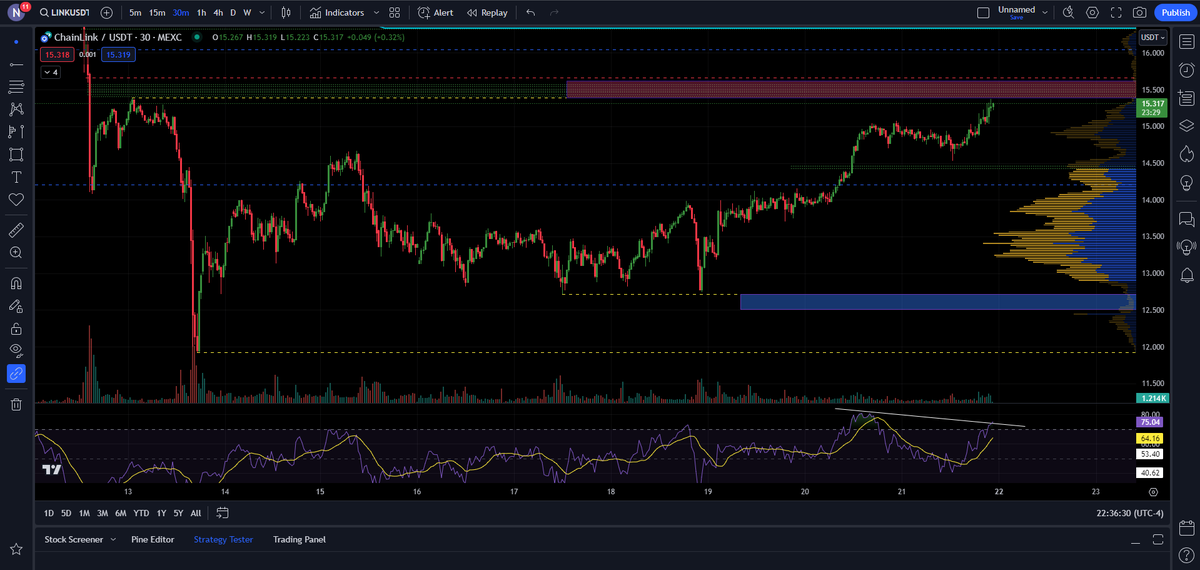This screenshot has width=1200, height=570.
Task: Open the Go to date calendar icon
Action: pyautogui.click(x=222, y=513)
